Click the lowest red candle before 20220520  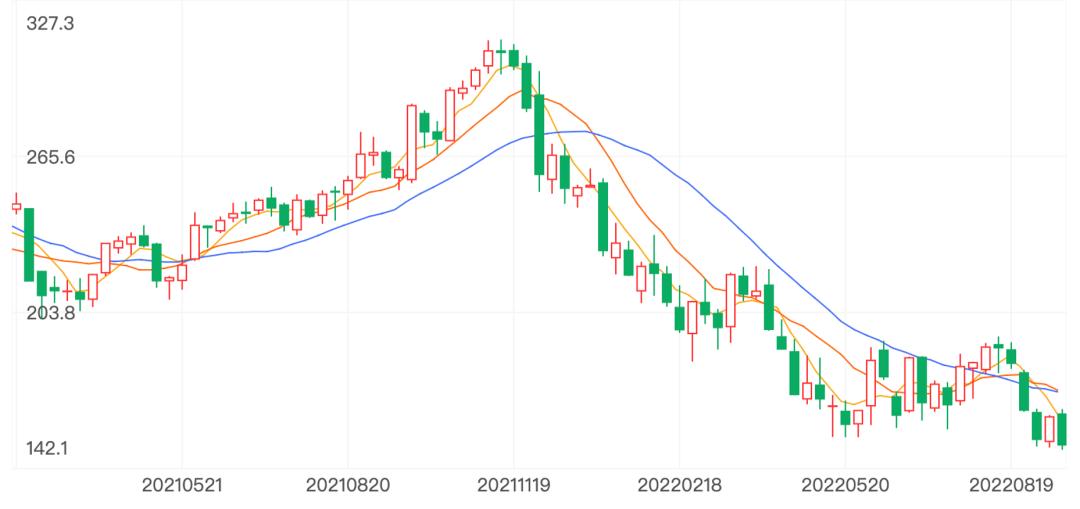(x=832, y=405)
